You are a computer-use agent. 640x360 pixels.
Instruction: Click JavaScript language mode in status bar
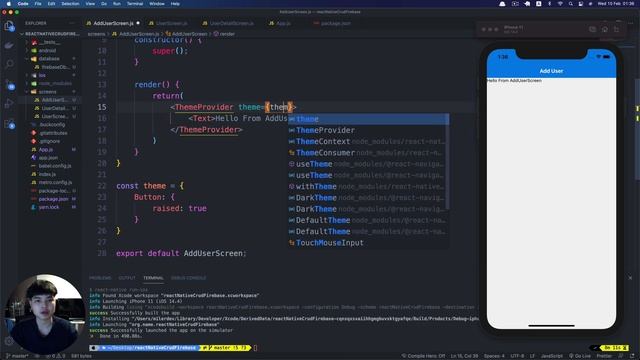(x=552, y=356)
